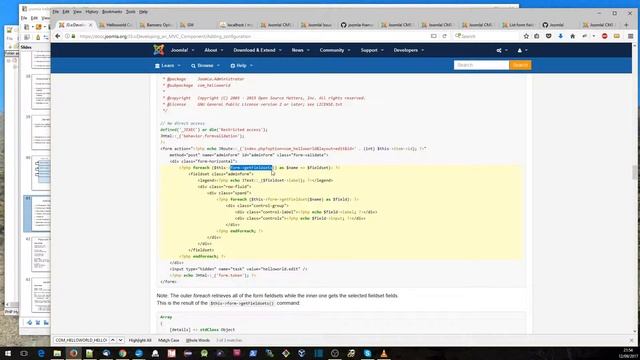Find next match with down arrow
Viewport: 640px width, 360px height.
click(x=120, y=340)
